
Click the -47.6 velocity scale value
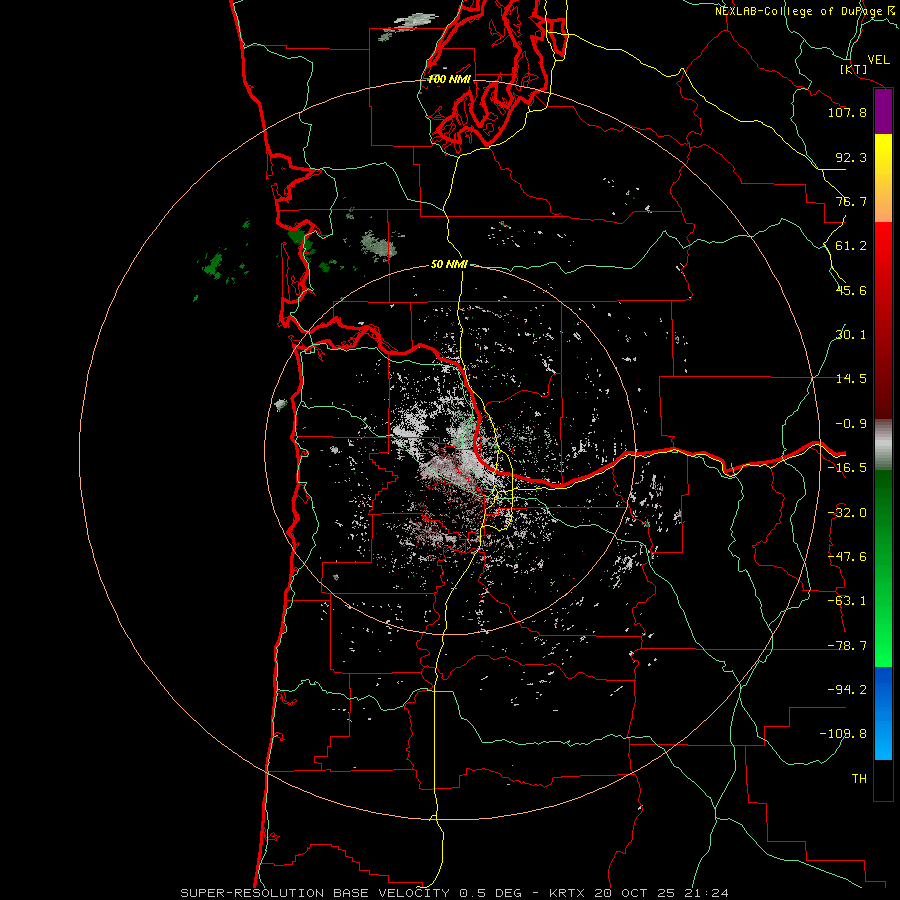coord(847,557)
